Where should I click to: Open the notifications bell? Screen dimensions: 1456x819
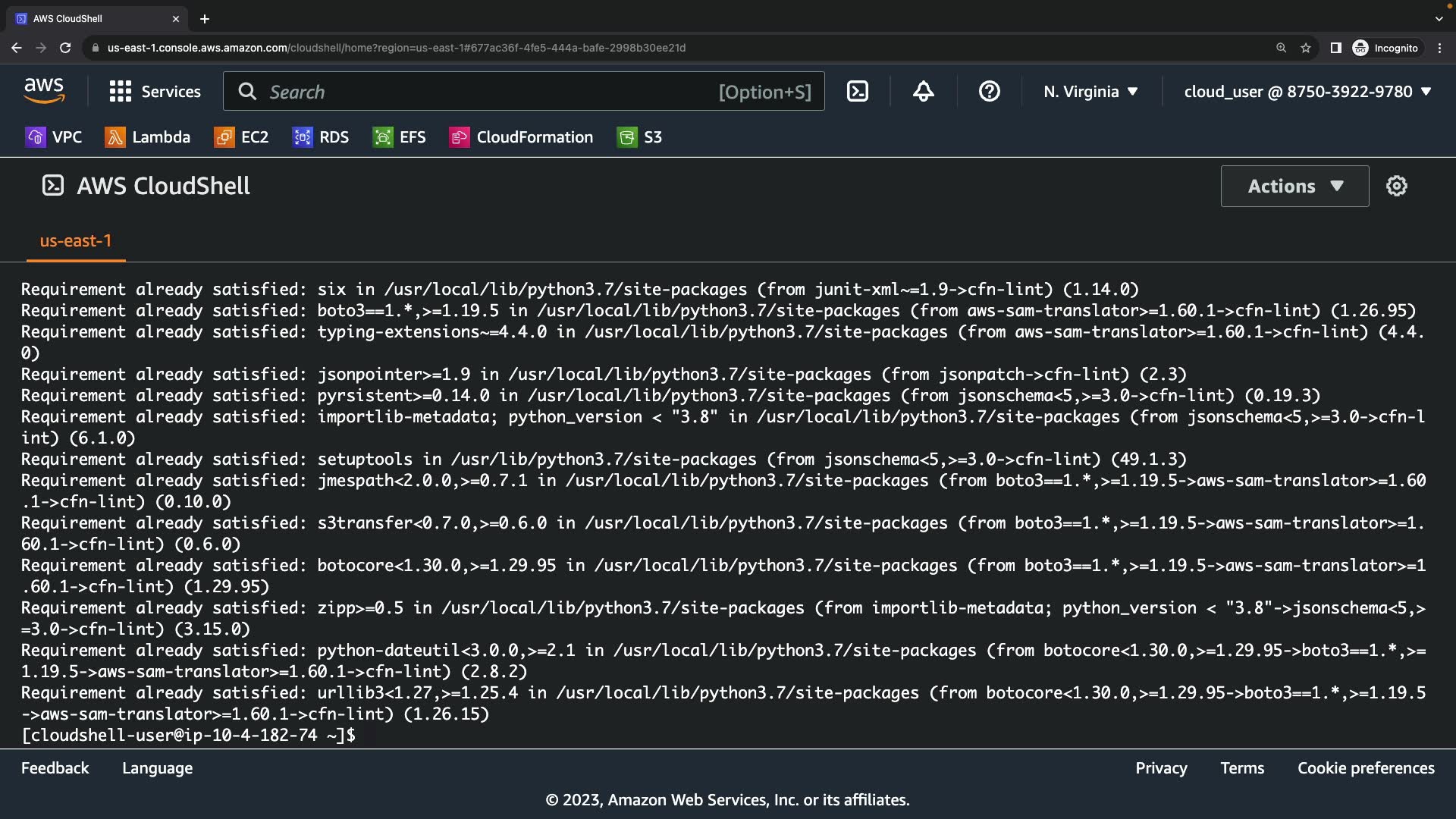coord(923,92)
